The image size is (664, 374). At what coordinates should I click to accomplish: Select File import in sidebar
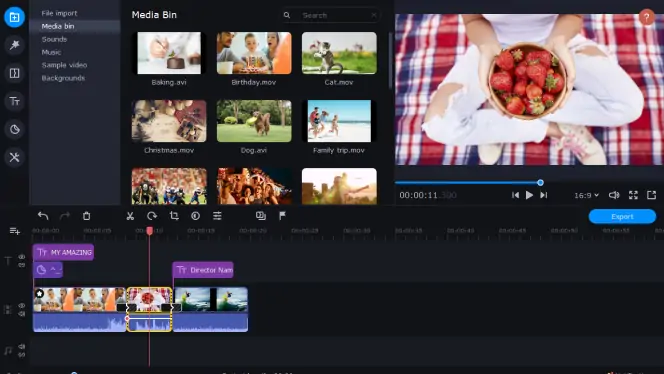click(x=59, y=13)
